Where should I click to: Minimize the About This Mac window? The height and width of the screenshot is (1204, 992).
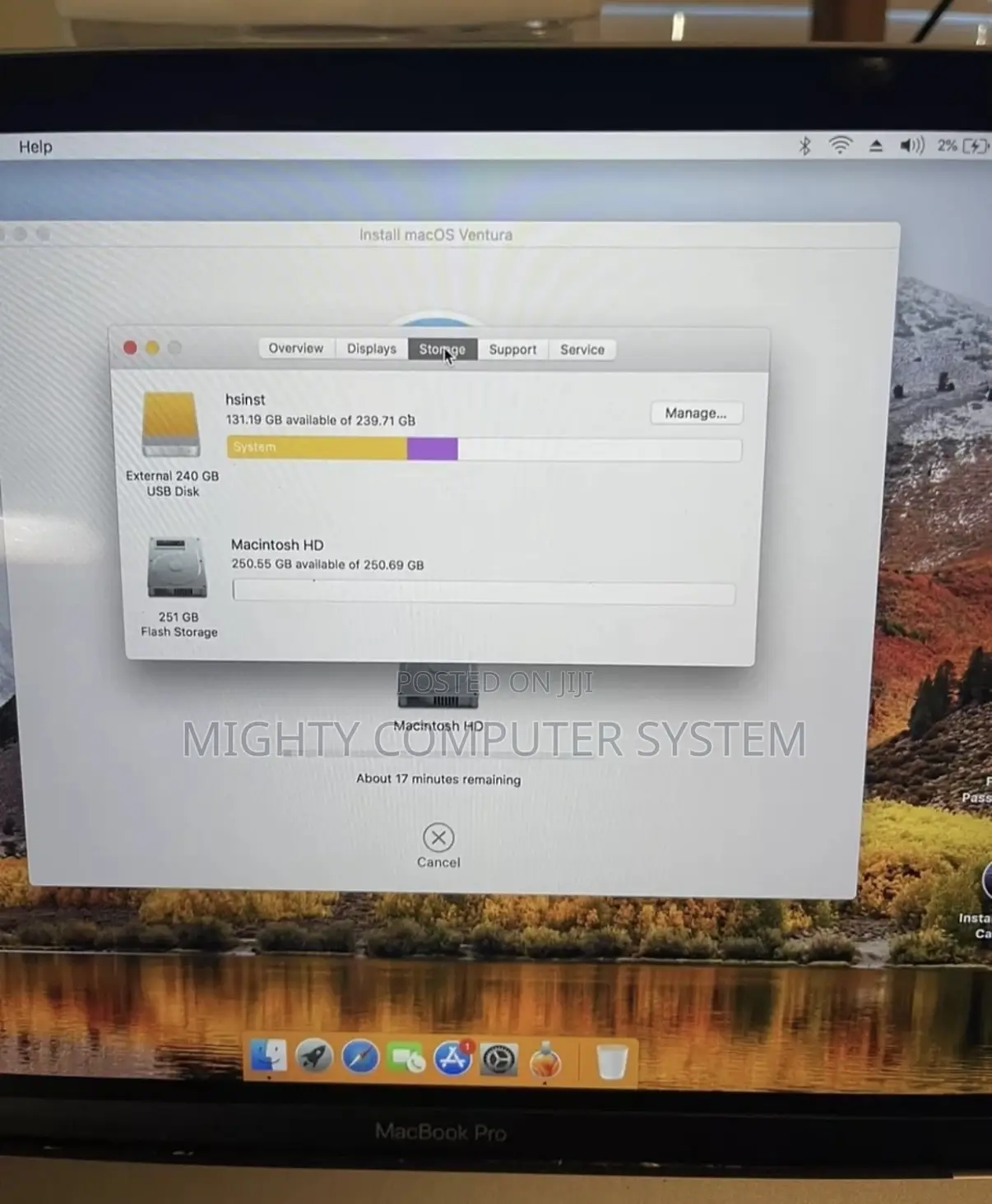click(x=152, y=348)
